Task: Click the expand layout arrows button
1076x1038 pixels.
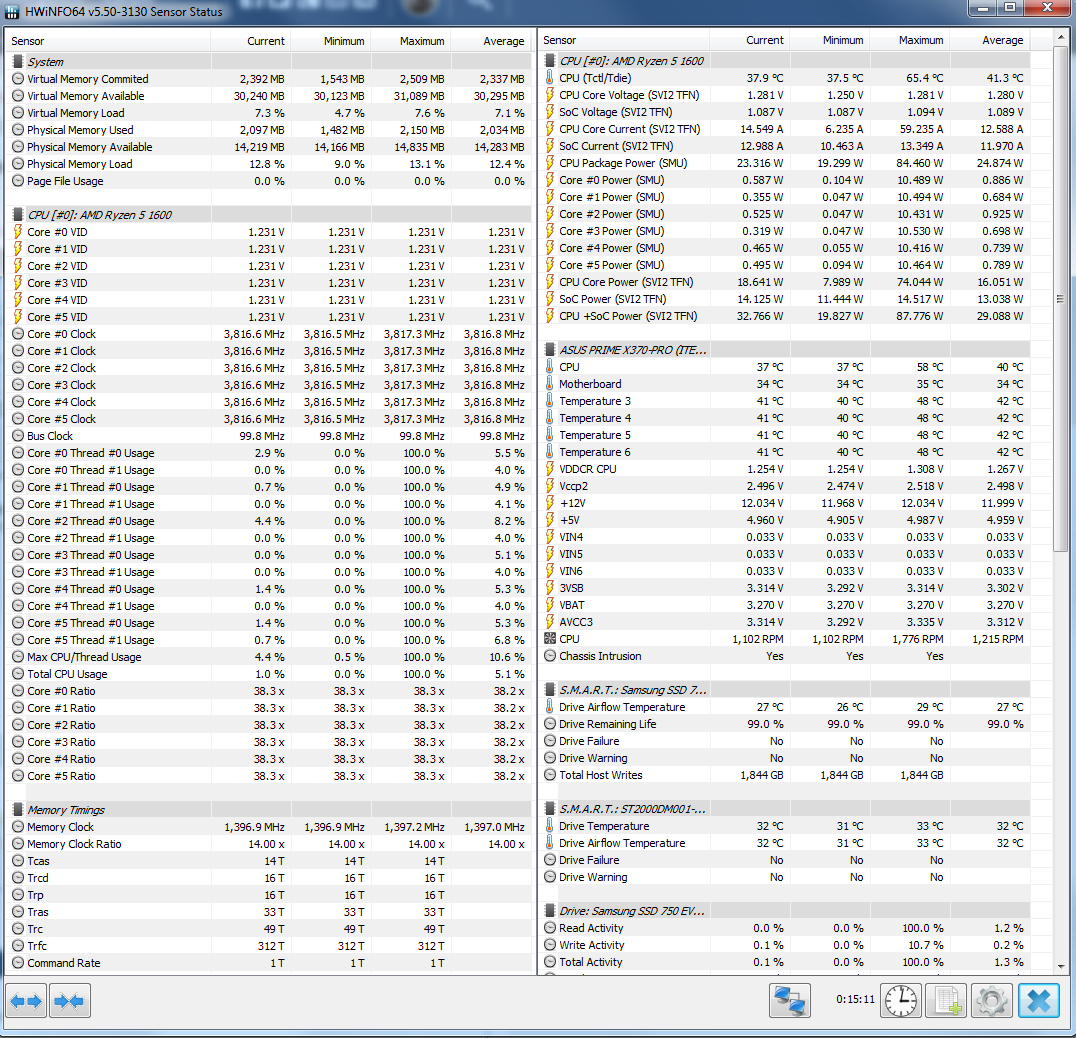Action: tap(26, 1001)
